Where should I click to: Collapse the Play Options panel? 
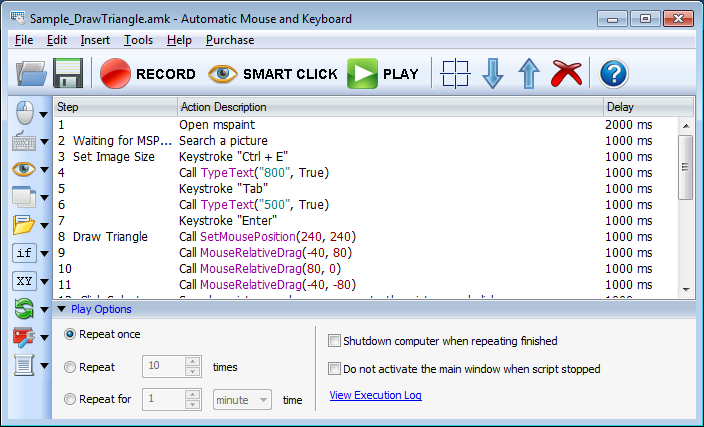[x=61, y=309]
